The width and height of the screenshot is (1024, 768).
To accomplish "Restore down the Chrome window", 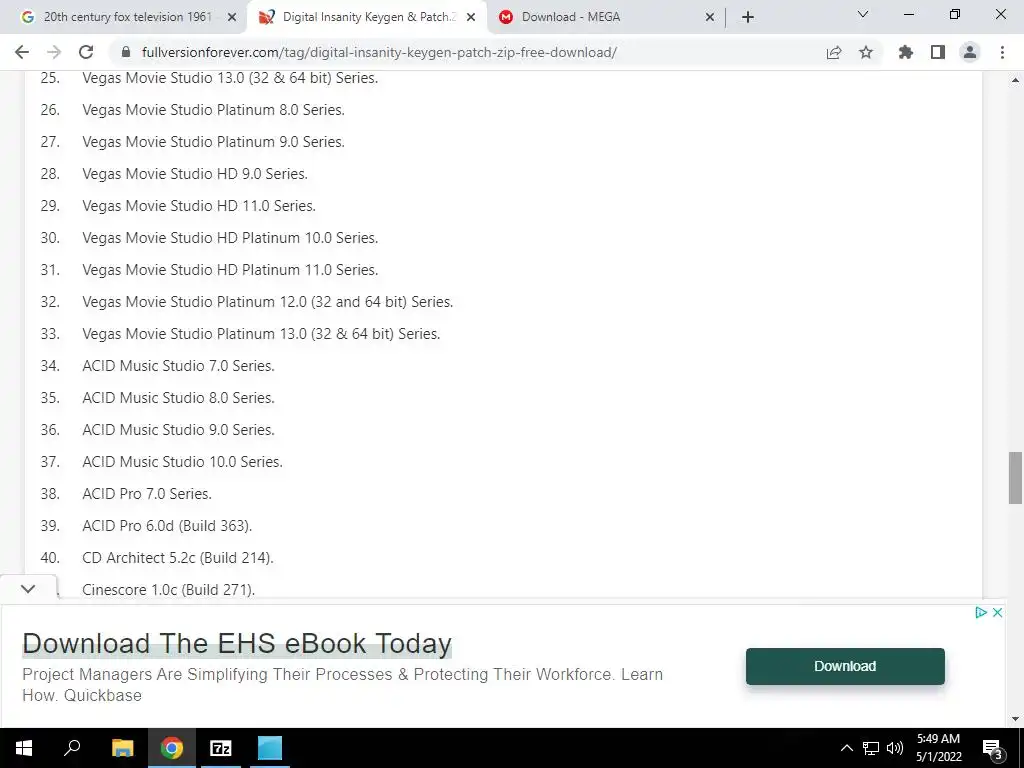I will point(955,14).
